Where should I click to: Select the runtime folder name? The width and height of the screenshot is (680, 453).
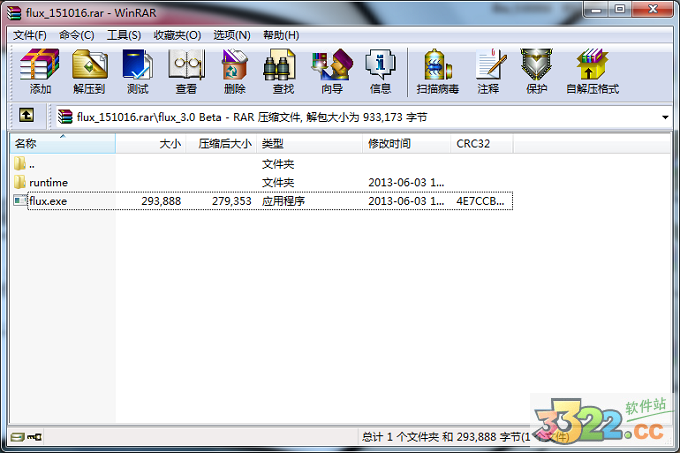pos(49,183)
